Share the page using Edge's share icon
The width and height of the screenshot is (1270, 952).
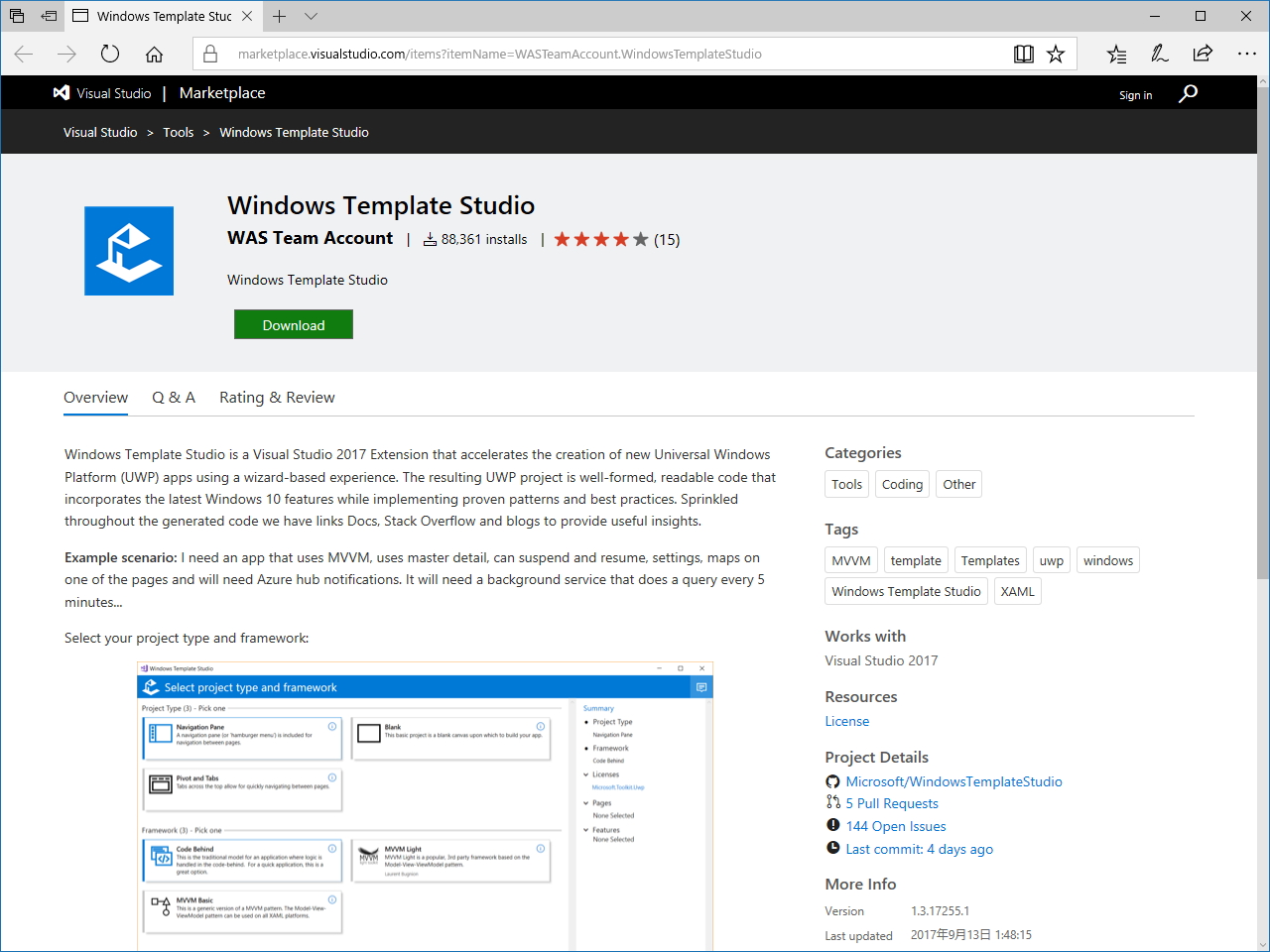point(1202,54)
